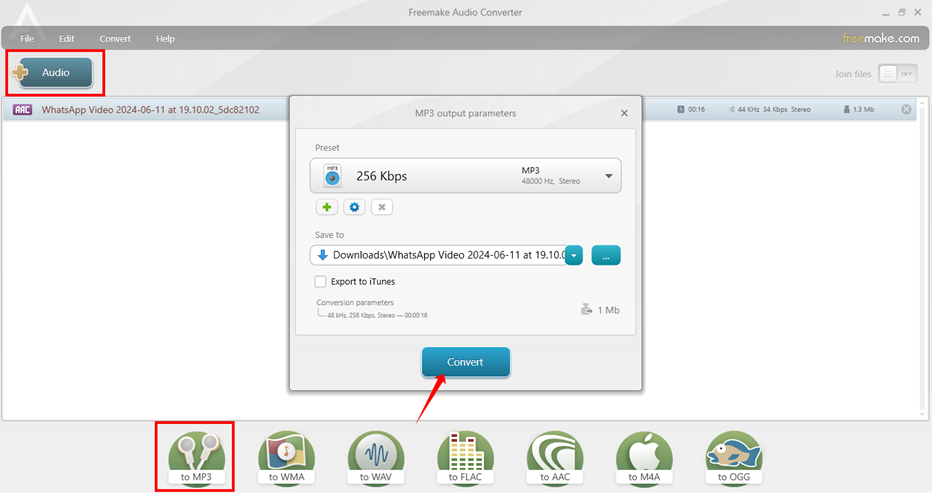Click the estimated 1 Mb output size icon
This screenshot has width=932, height=493.
(x=586, y=310)
